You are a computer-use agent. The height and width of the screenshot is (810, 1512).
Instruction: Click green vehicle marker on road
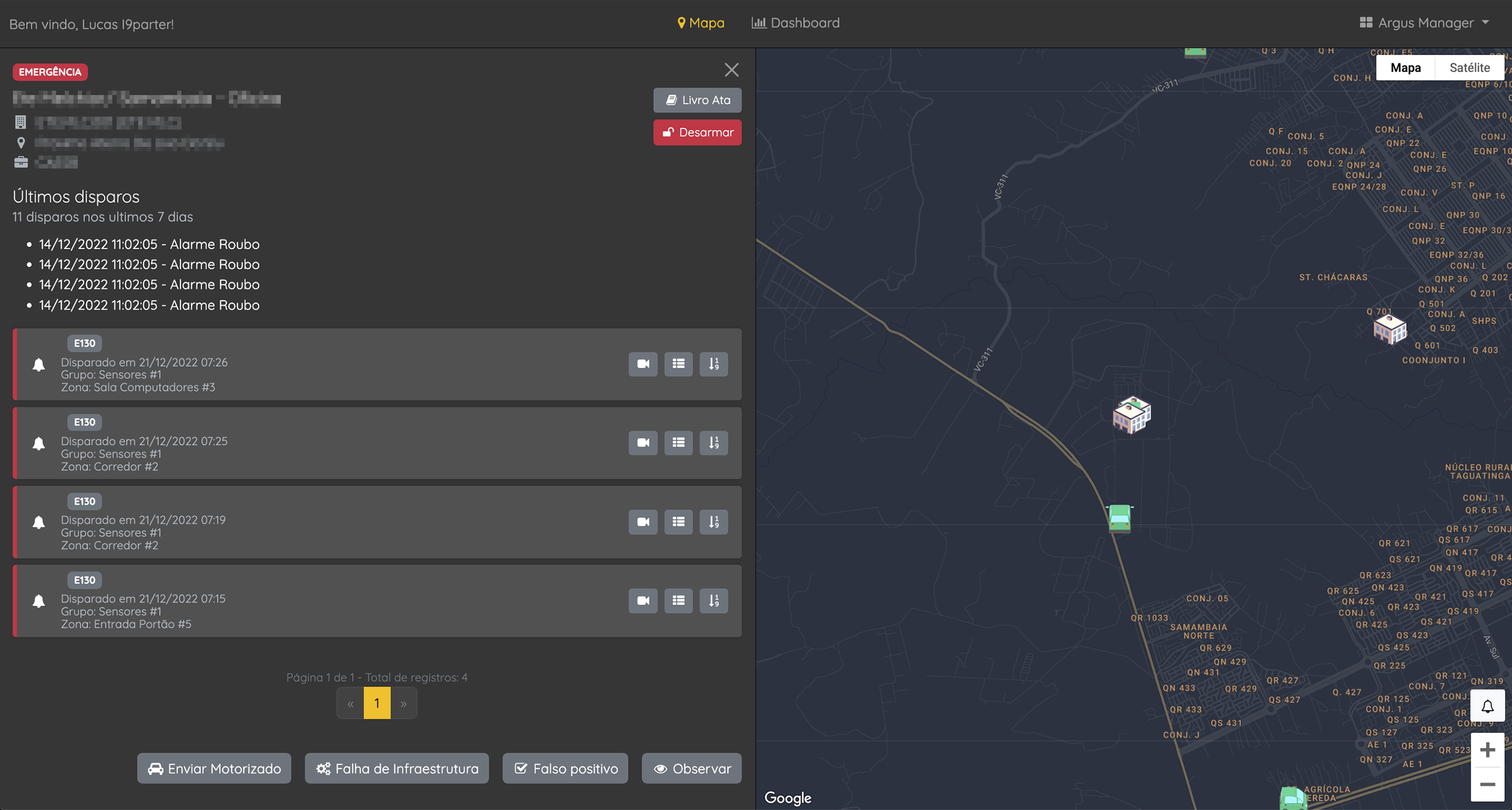click(1119, 518)
